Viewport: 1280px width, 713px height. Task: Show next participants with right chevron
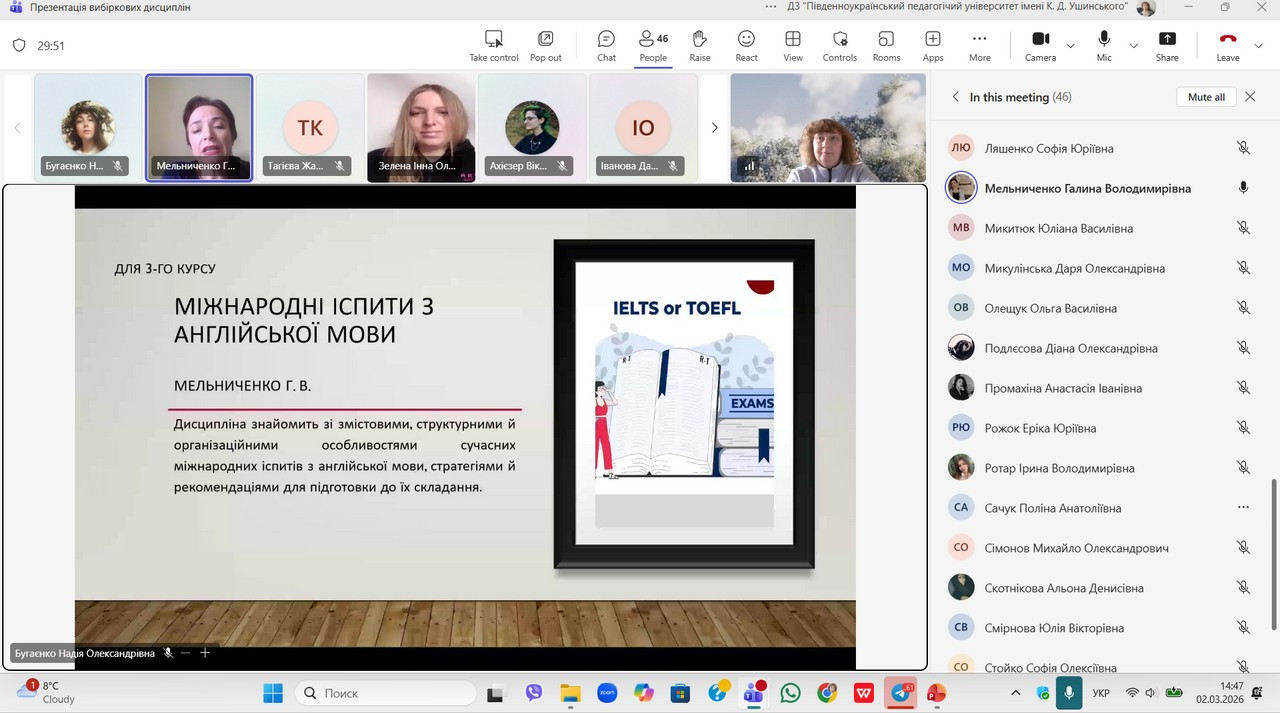714,128
